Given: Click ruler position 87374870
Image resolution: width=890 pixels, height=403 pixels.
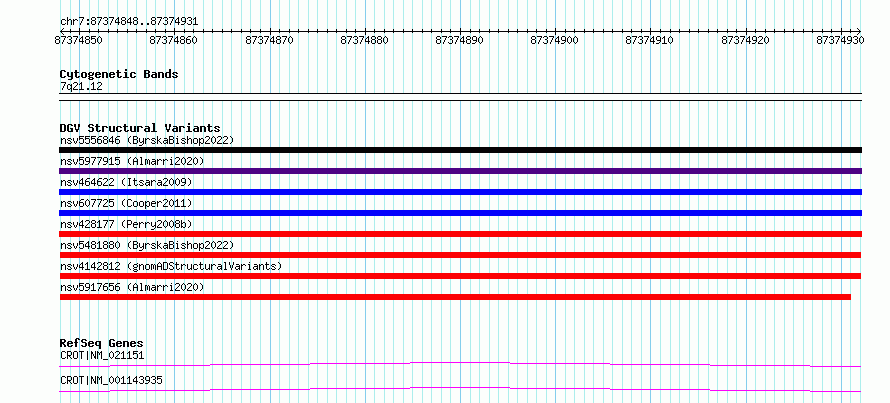Looking at the screenshot, I should (x=269, y=40).
